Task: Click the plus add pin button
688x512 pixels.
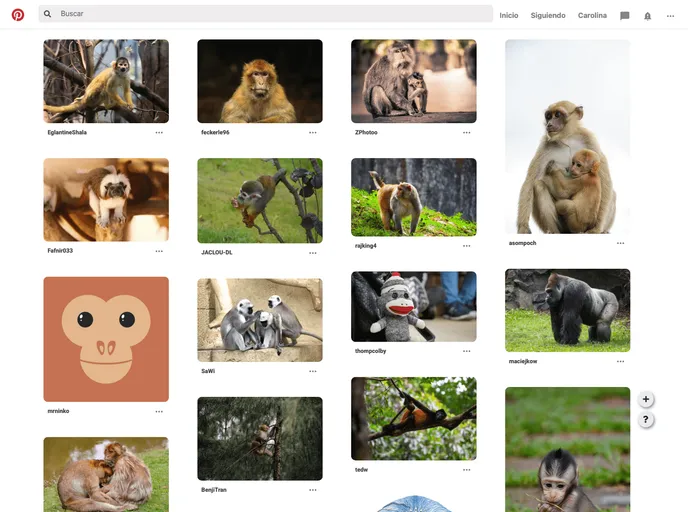Action: pyautogui.click(x=645, y=399)
